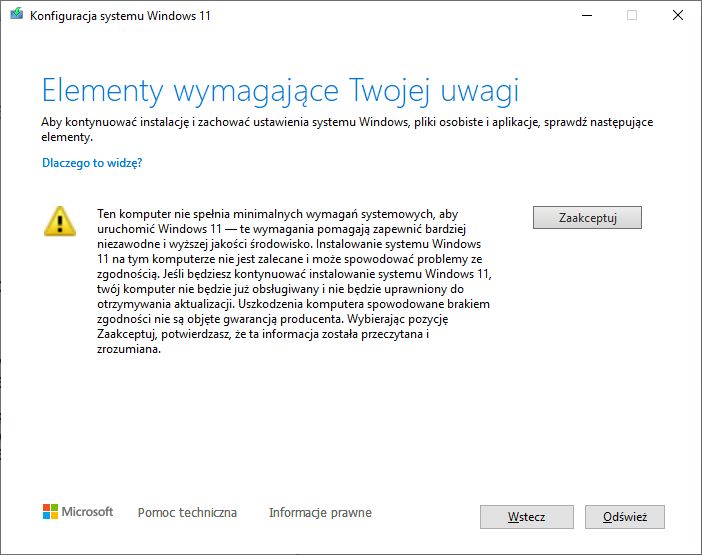Click the yellow warning triangle icon
702x555 pixels.
(60, 221)
